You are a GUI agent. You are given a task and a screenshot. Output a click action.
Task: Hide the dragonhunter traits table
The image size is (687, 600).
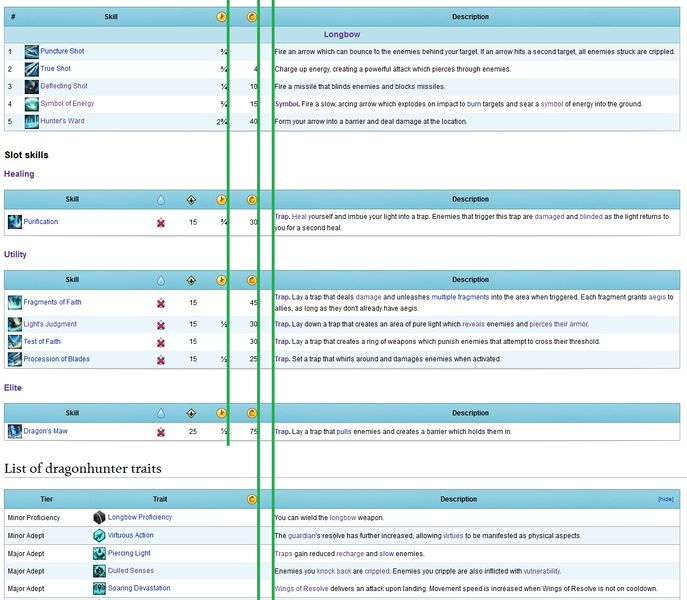point(666,499)
